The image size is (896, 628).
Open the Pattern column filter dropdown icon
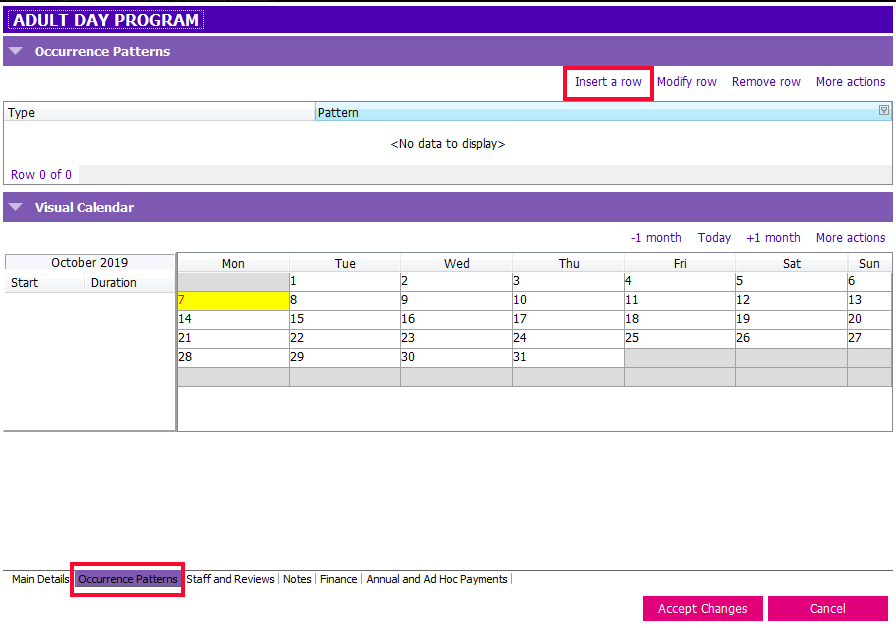click(x=883, y=110)
